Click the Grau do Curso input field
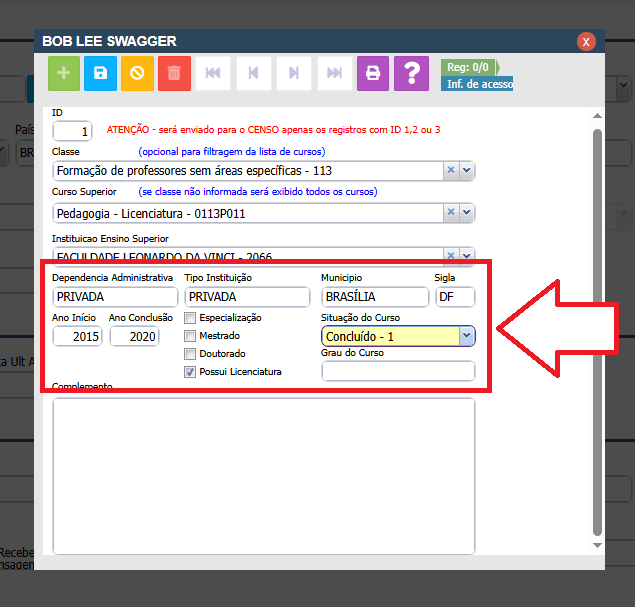The width and height of the screenshot is (635, 607). 397,372
